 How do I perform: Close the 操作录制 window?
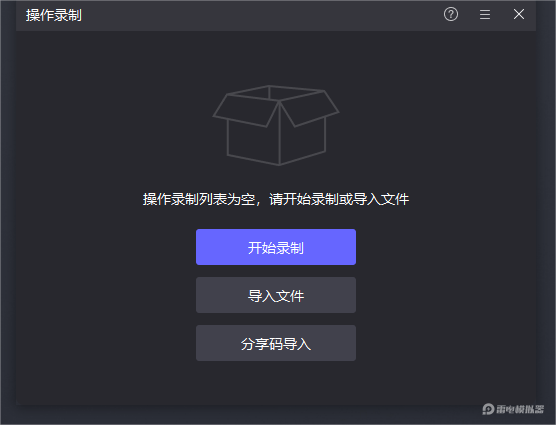click(x=519, y=14)
